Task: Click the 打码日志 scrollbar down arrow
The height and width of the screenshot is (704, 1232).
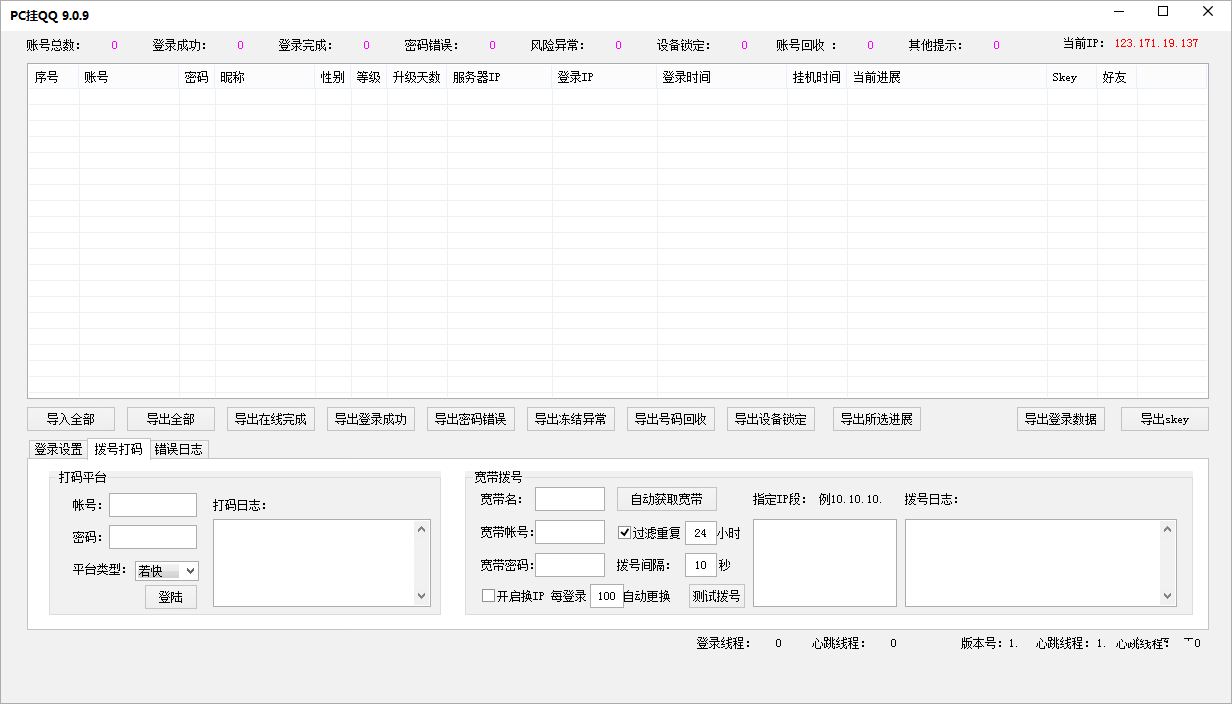Action: [422, 597]
